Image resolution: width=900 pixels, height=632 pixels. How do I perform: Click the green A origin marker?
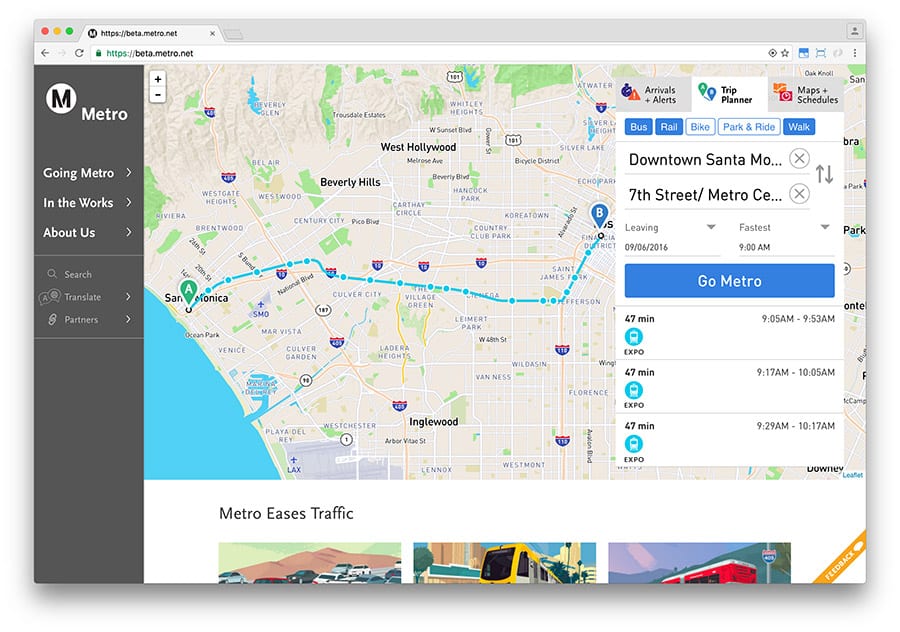[x=188, y=292]
